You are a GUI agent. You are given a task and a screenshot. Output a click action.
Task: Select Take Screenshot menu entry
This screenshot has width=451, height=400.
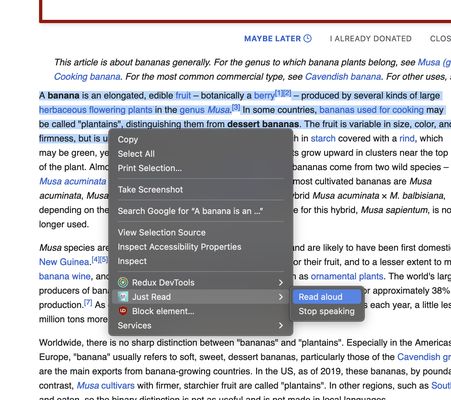(x=201, y=190)
